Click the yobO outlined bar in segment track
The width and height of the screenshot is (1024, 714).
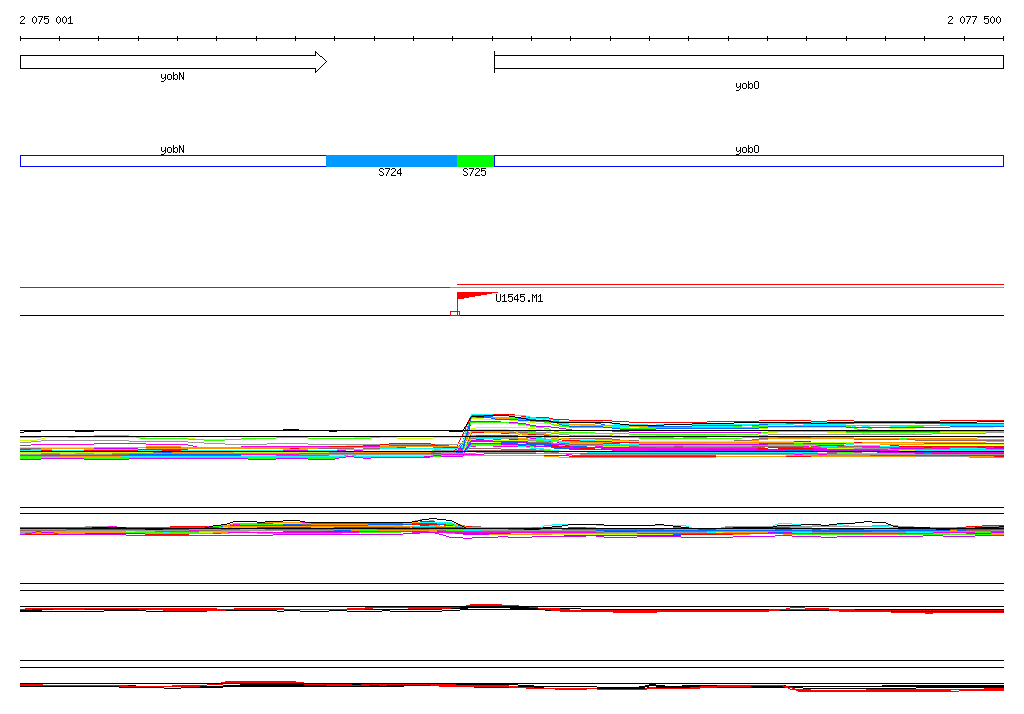tap(748, 161)
